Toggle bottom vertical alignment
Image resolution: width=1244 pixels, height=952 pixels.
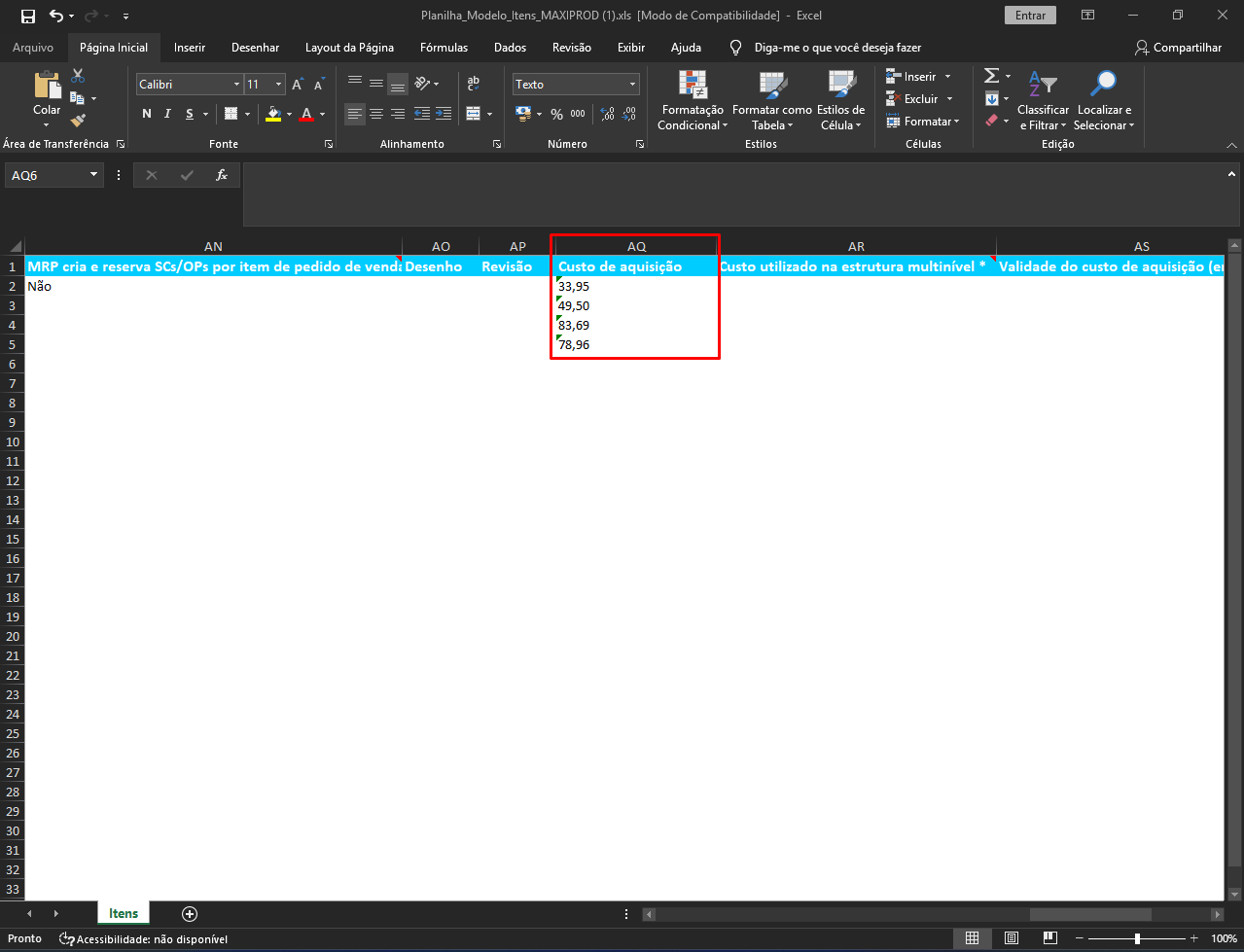coord(398,85)
